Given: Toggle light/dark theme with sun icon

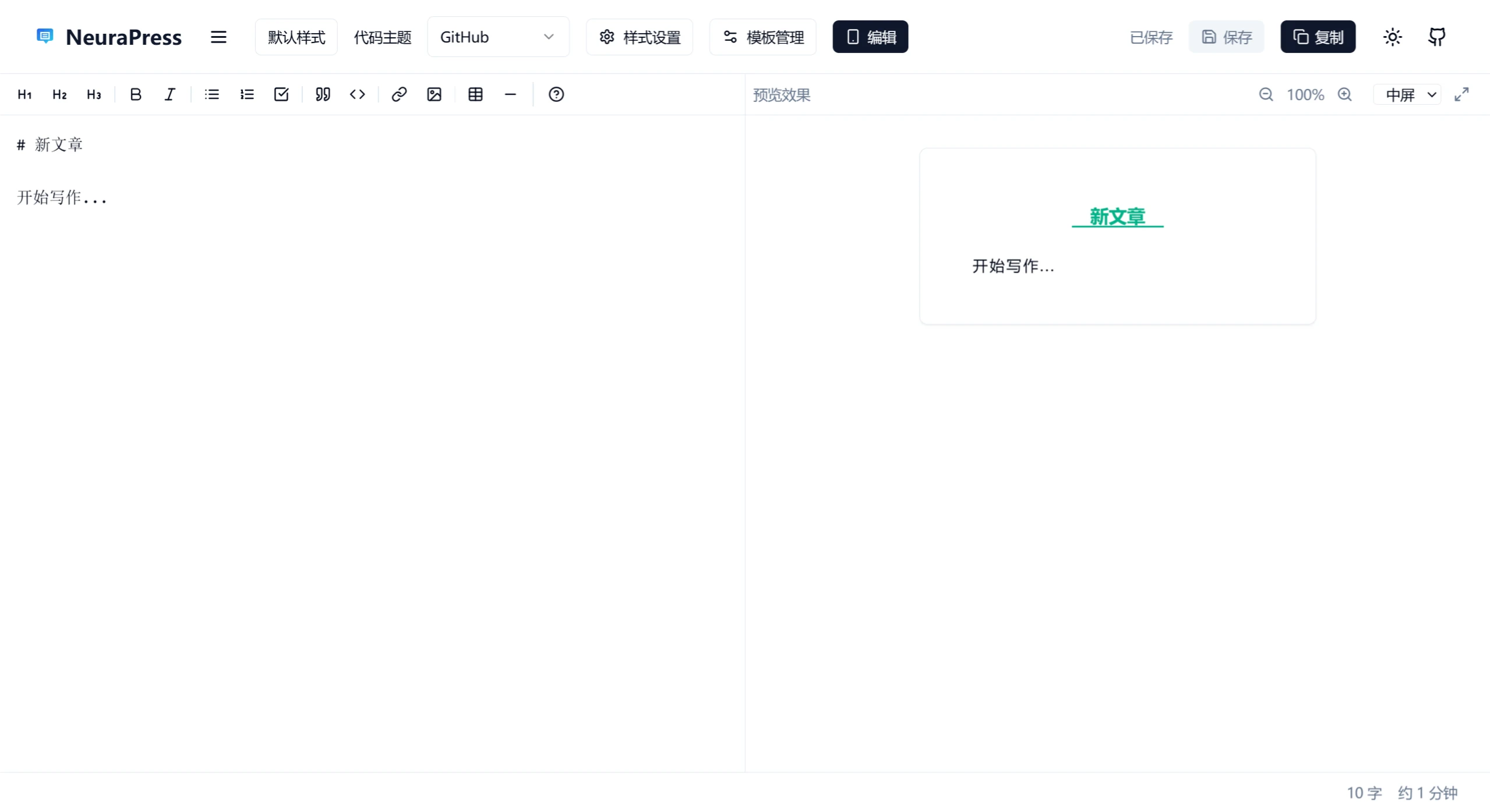Looking at the screenshot, I should [1392, 37].
